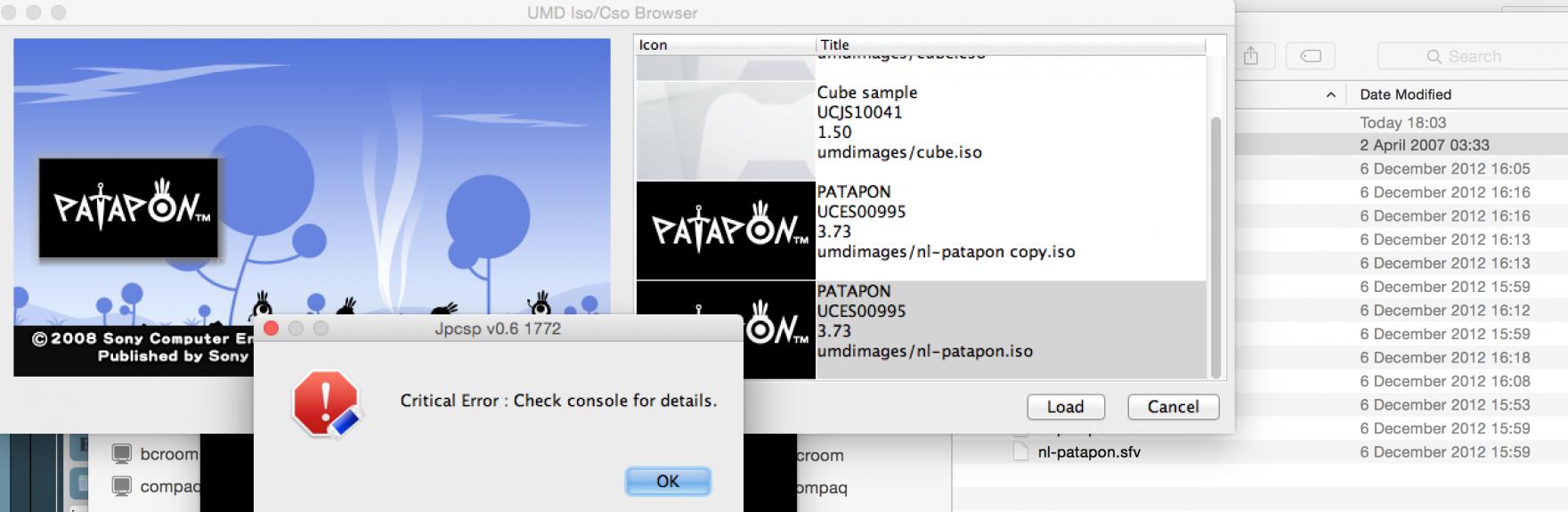Click the Edit Tags icon in Finder toolbar

pyautogui.click(x=1311, y=56)
